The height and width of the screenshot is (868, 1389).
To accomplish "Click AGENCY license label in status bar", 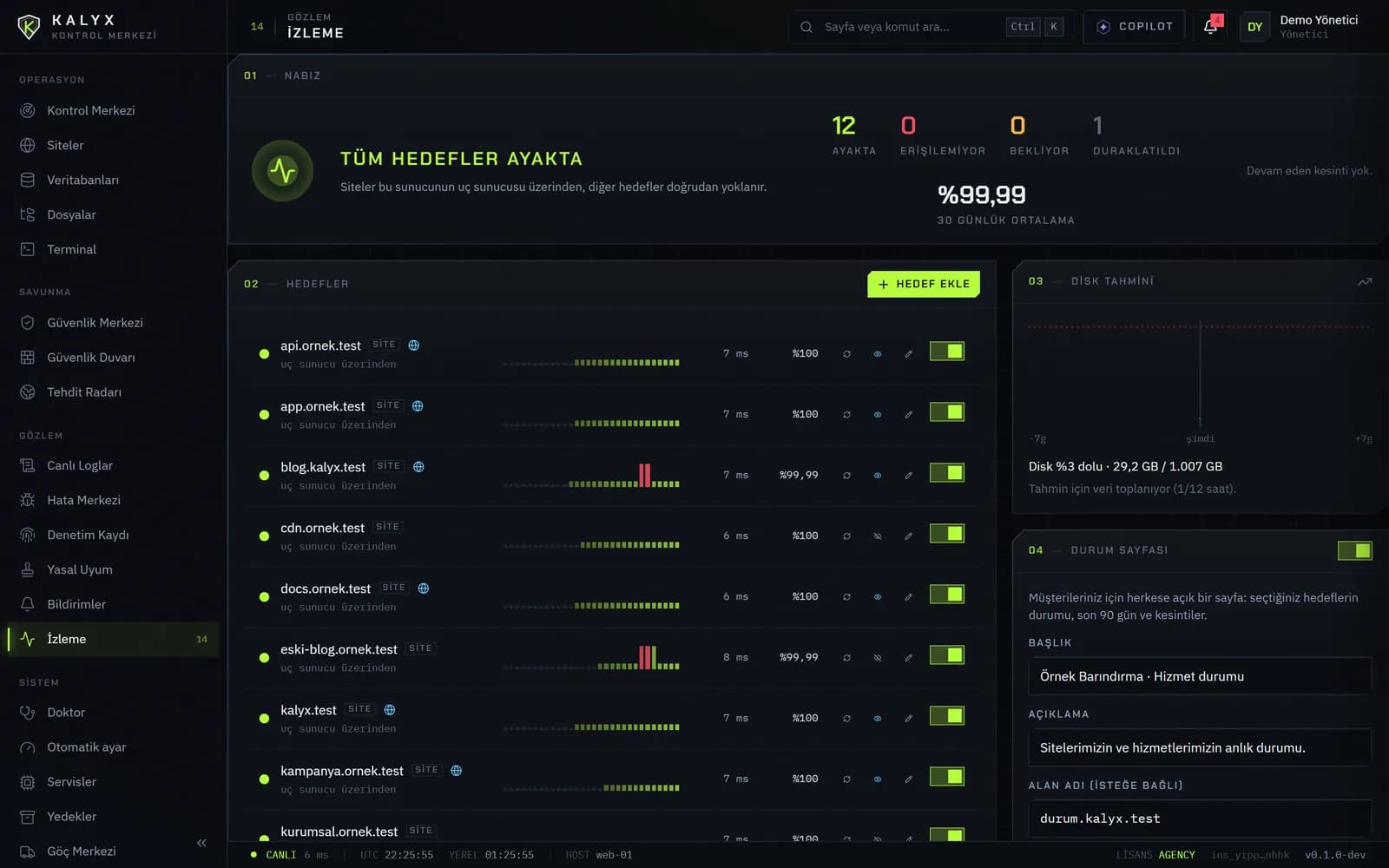I will click(x=1176, y=855).
